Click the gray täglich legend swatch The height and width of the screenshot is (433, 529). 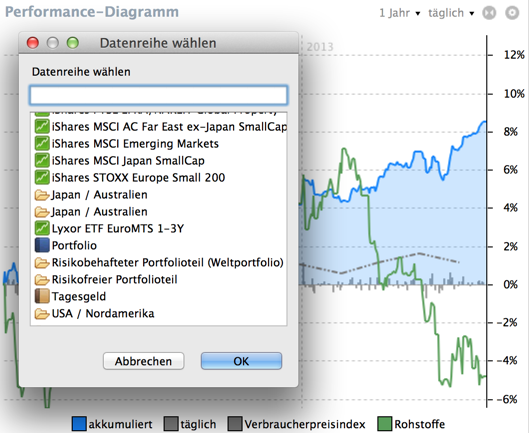[x=171, y=424]
